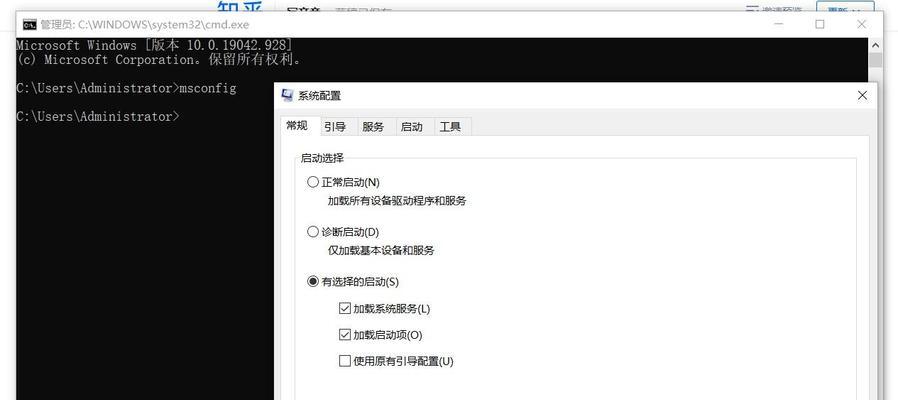898x400 pixels.
Task: Click the cmd vertical scrollbar thumb
Action: click(x=876, y=60)
